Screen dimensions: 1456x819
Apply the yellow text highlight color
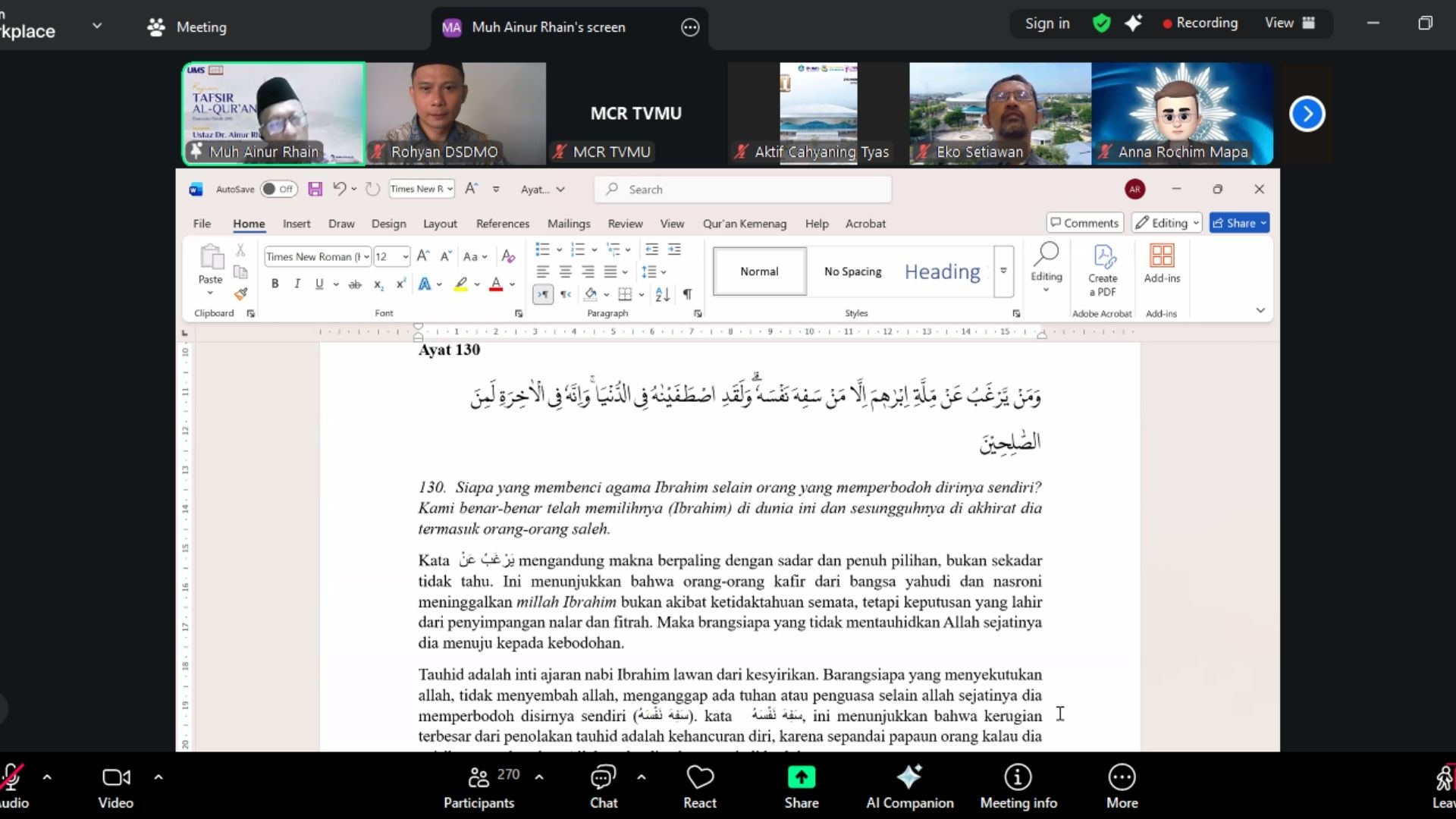[460, 284]
